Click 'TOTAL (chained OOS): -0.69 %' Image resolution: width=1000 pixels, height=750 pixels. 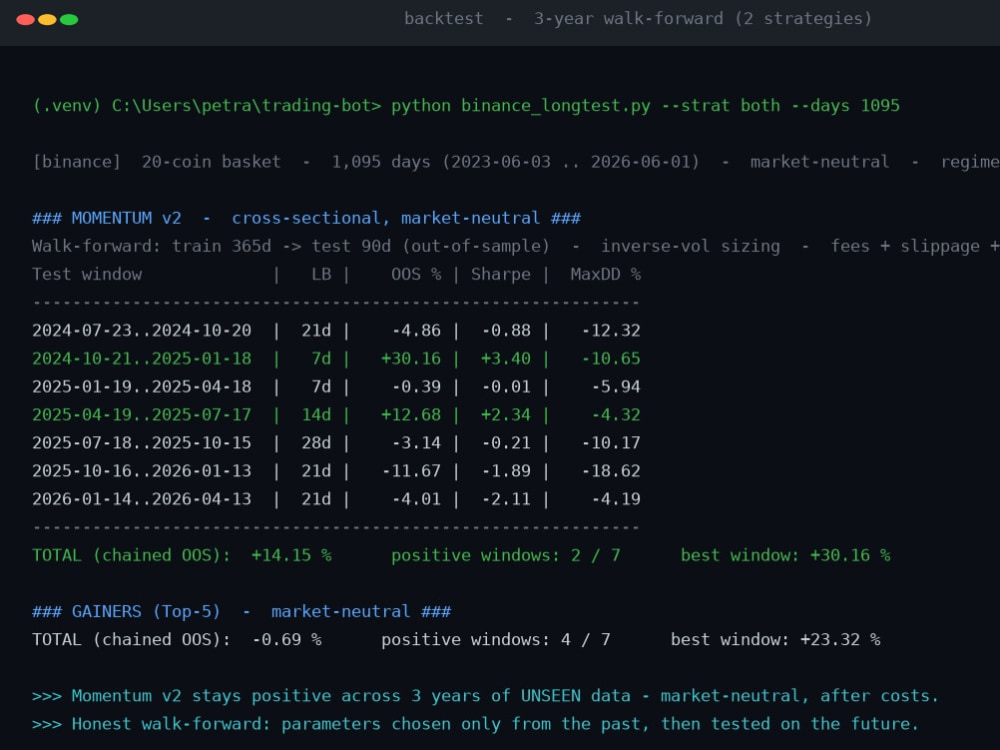[177, 640]
